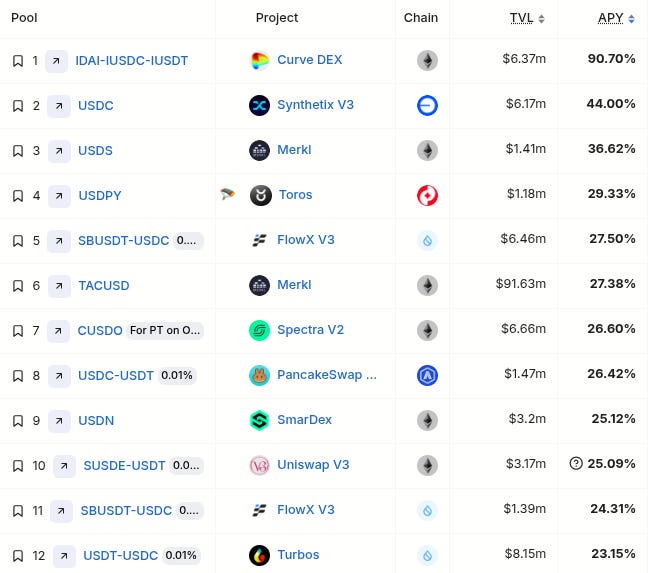Open external link arrow for USDC-USDT
648x573 pixels.
pos(59,376)
